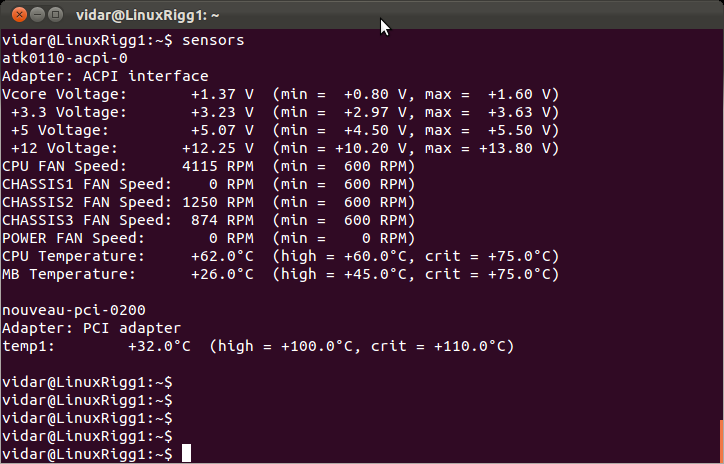Click 'Adapter: PCI adapter' line

(91, 328)
